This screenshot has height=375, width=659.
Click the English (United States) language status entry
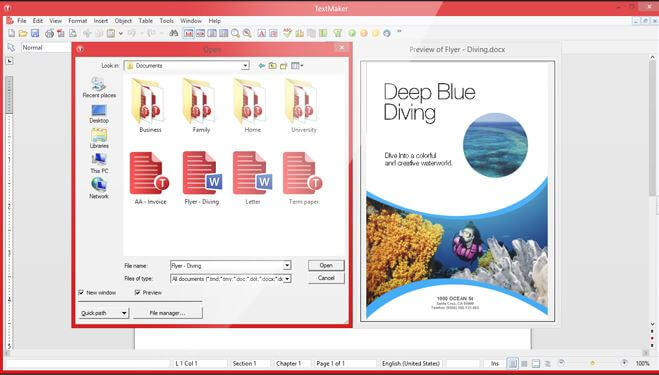pyautogui.click(x=411, y=363)
